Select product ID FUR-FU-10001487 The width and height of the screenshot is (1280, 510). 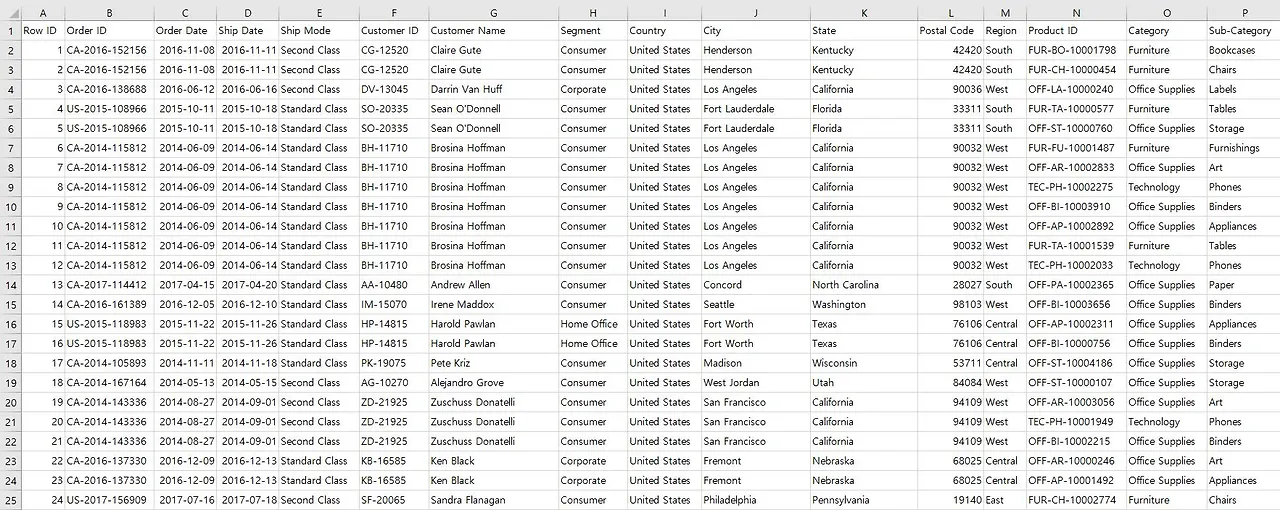(1075, 148)
